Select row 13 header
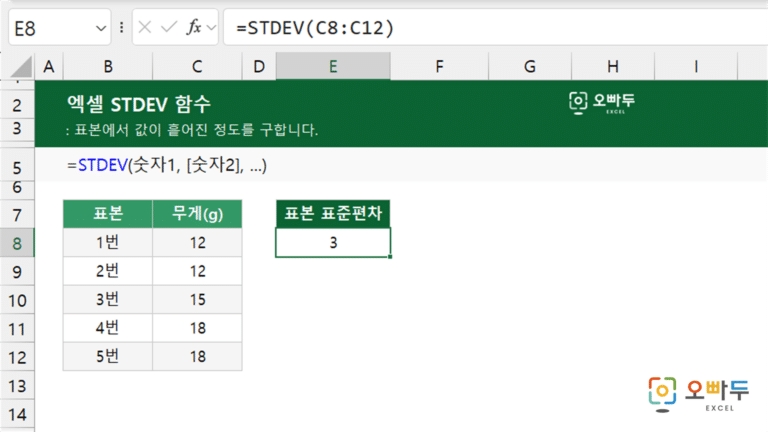 point(17,385)
